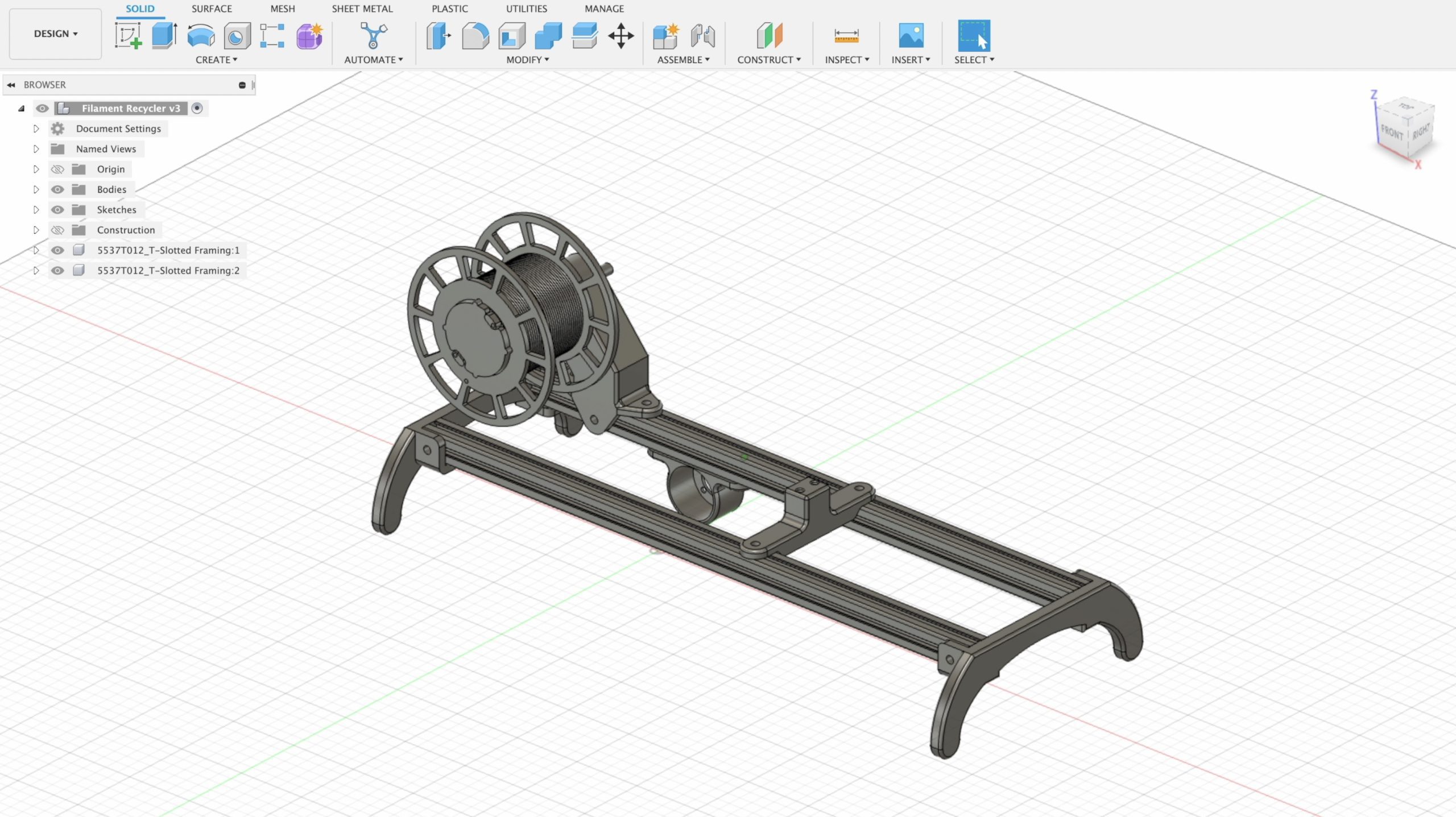The width and height of the screenshot is (1456, 817).
Task: Click the FRONT face of ViewCube
Action: 1391,132
